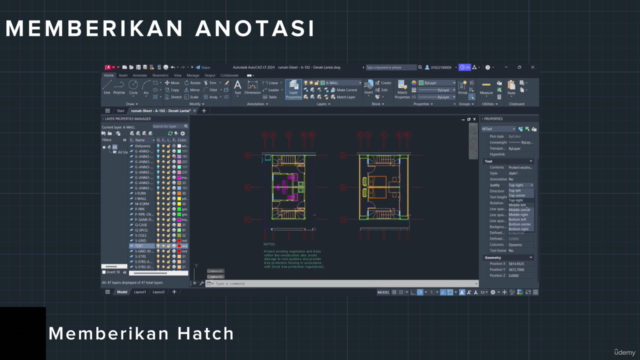The width and height of the screenshot is (640, 360).
Task: Expand the Draw panel flyout
Action: coord(131,104)
